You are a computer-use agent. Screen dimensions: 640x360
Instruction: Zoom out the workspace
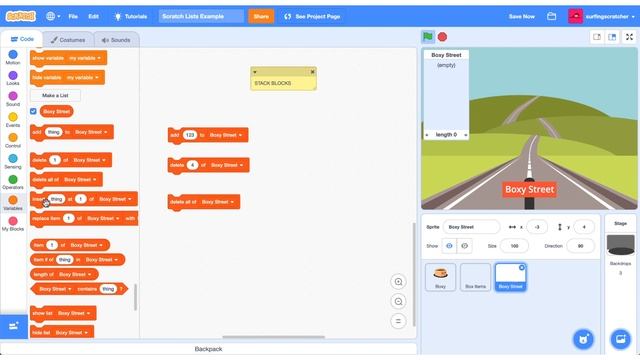pos(398,302)
